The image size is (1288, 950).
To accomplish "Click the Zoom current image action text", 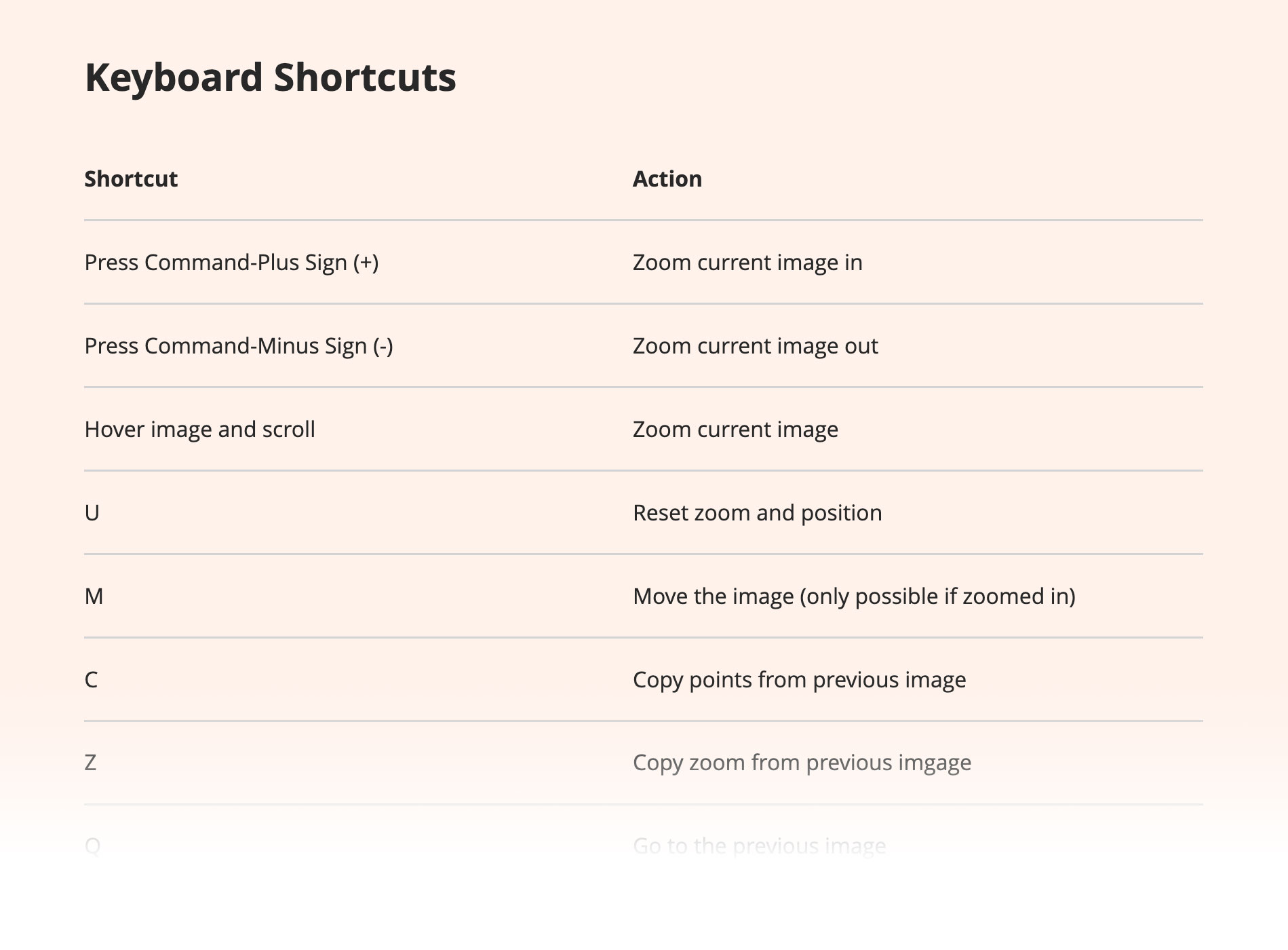I will tap(735, 430).
